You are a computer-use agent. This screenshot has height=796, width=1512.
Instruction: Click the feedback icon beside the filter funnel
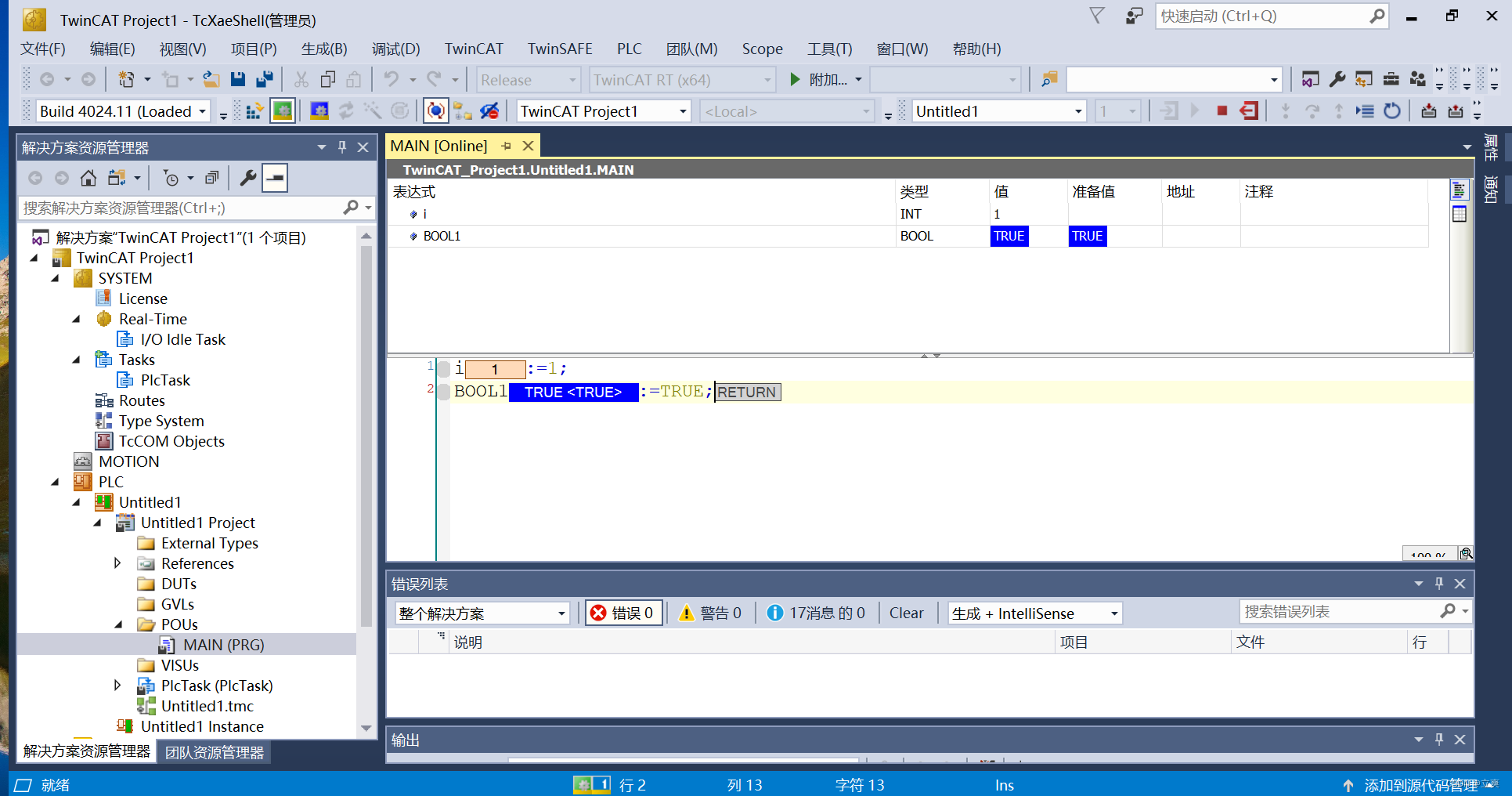tap(1135, 16)
